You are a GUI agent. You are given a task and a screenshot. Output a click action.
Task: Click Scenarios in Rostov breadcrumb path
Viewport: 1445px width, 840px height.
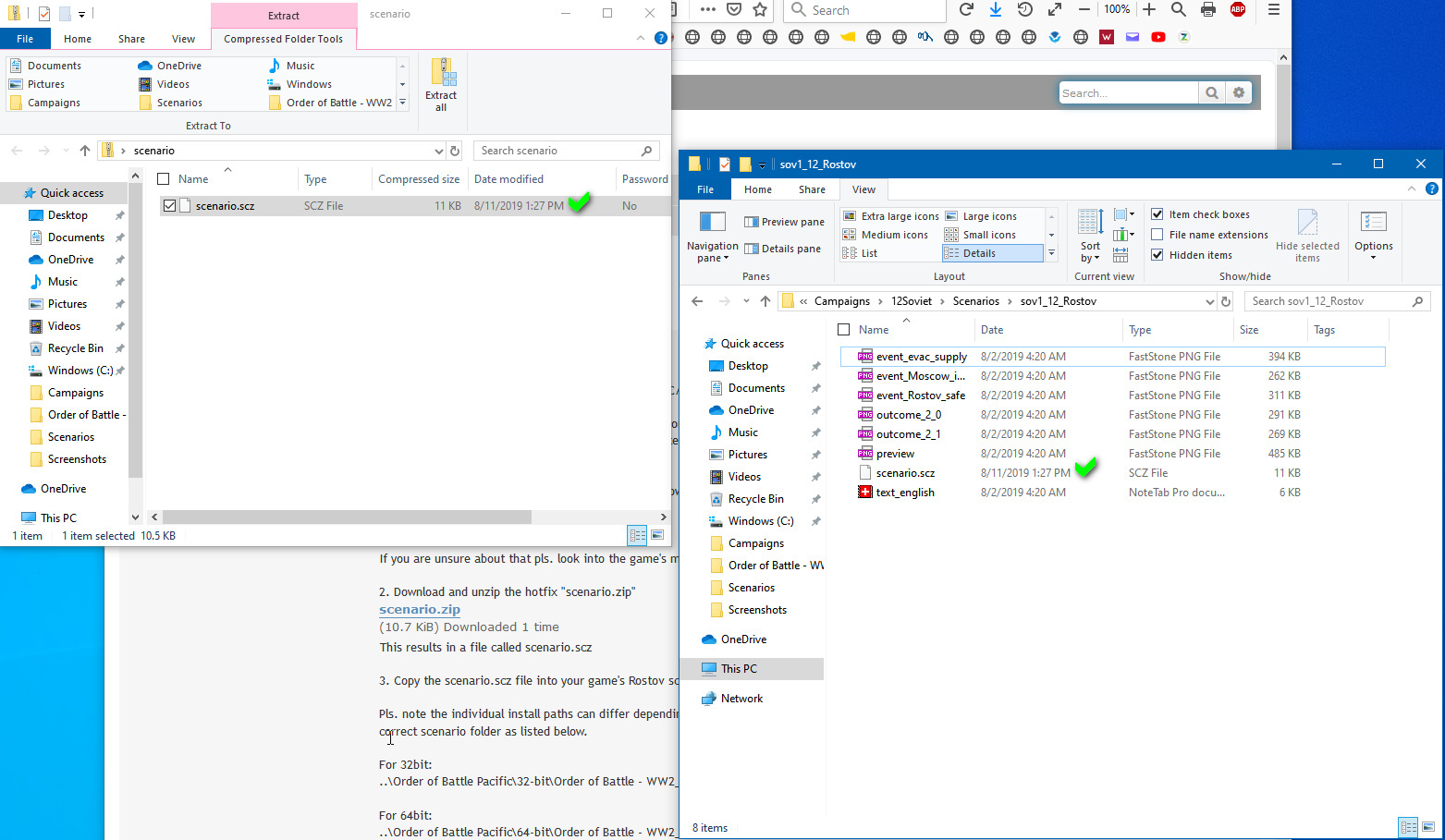[975, 301]
